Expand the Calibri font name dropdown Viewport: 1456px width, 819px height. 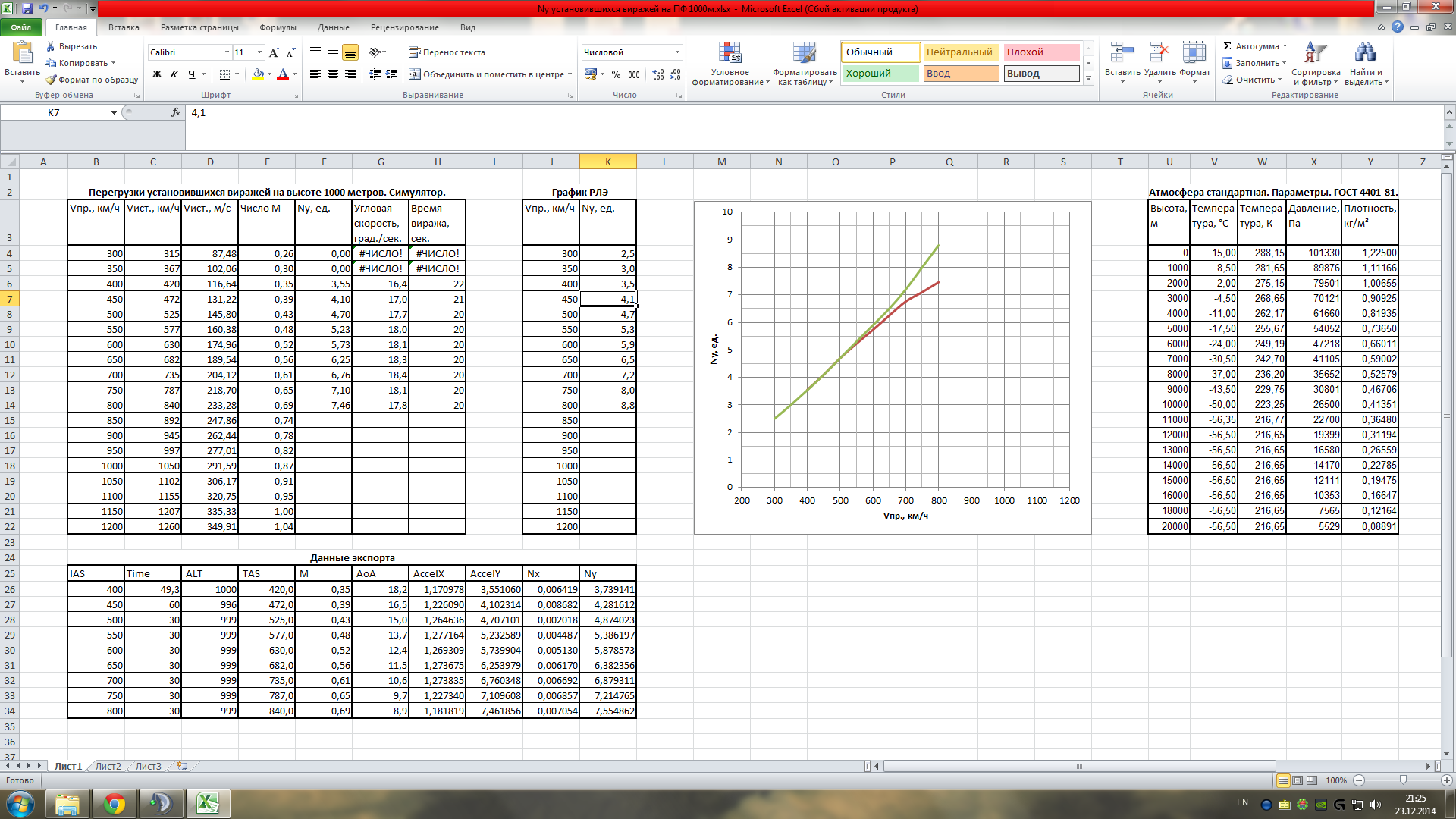(x=227, y=52)
